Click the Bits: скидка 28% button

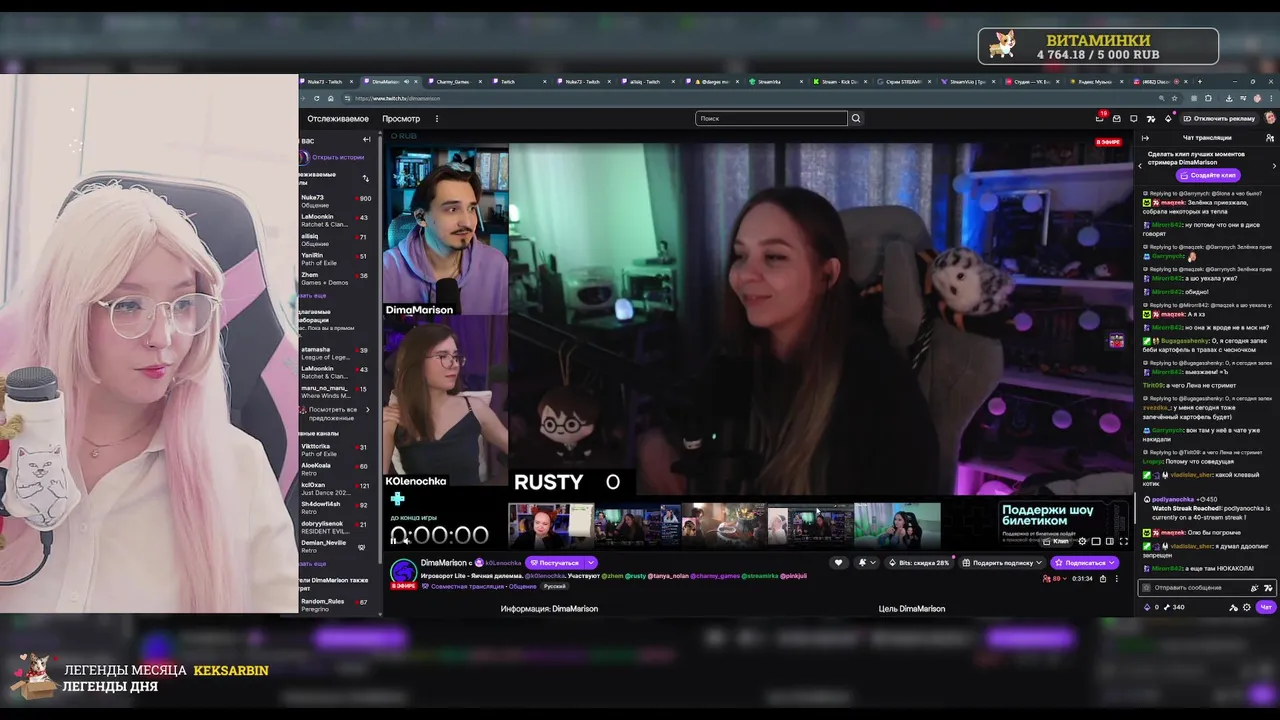pyautogui.click(x=919, y=563)
